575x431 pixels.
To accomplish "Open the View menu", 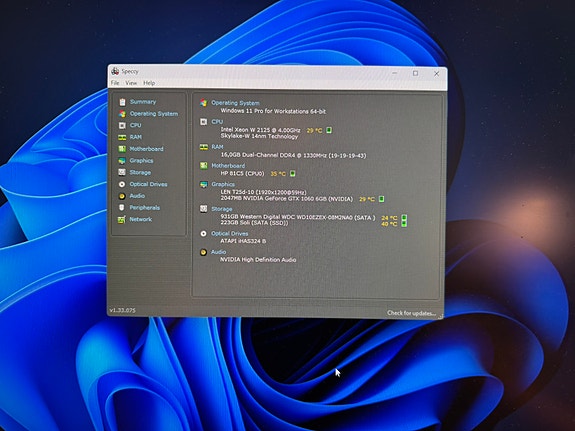I will pyautogui.click(x=131, y=83).
